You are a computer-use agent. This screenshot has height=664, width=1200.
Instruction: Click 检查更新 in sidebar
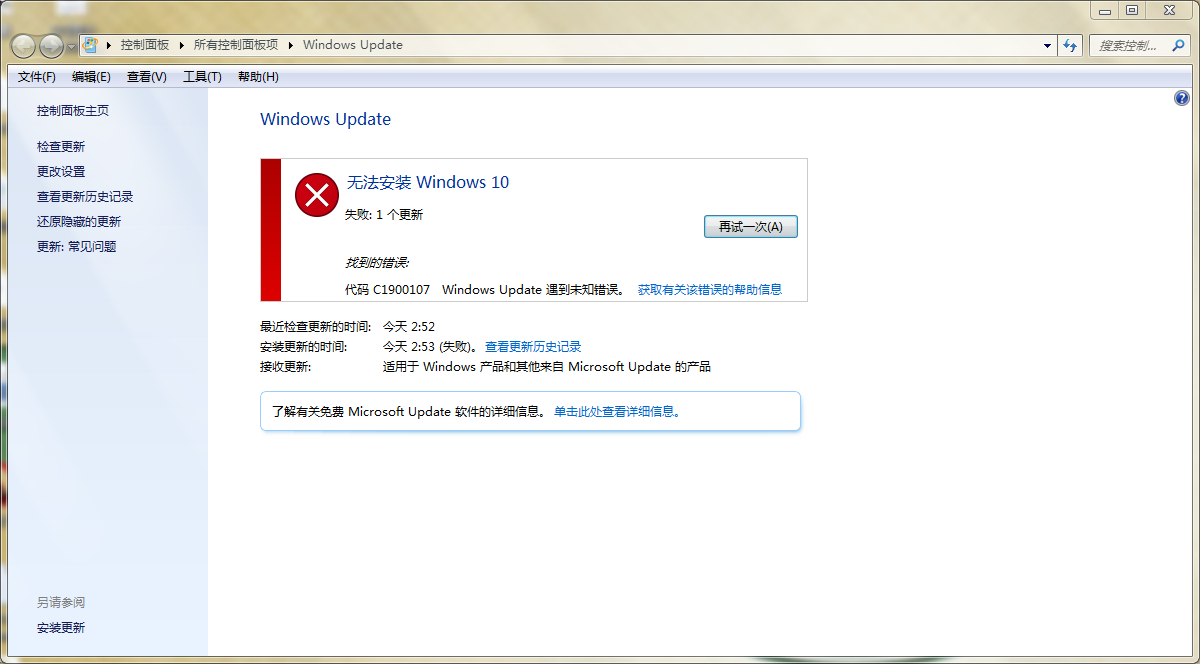(61, 147)
